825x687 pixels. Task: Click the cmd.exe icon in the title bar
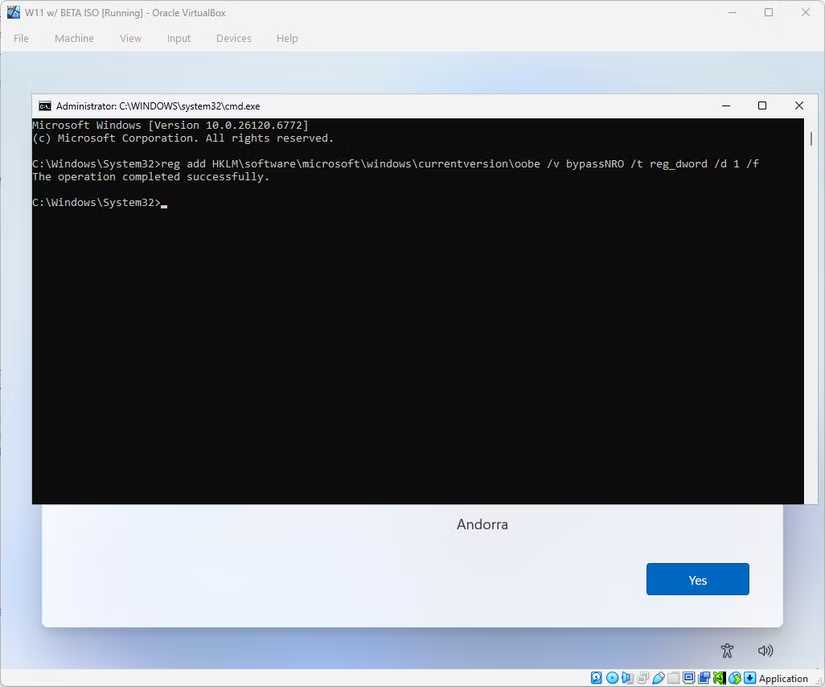[43, 105]
